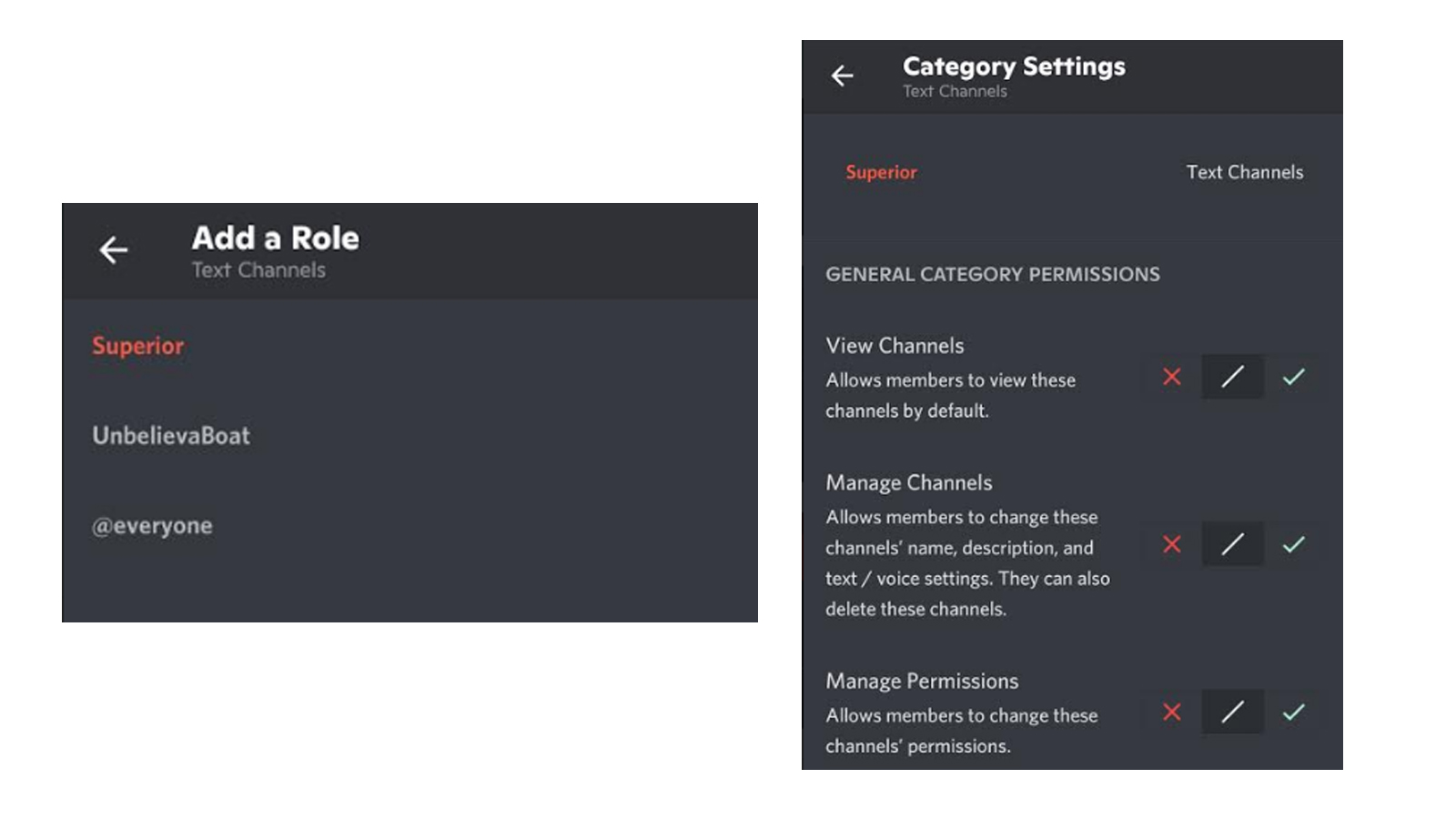
Task: Allow the Manage Permissions permission
Action: pos(1293,713)
